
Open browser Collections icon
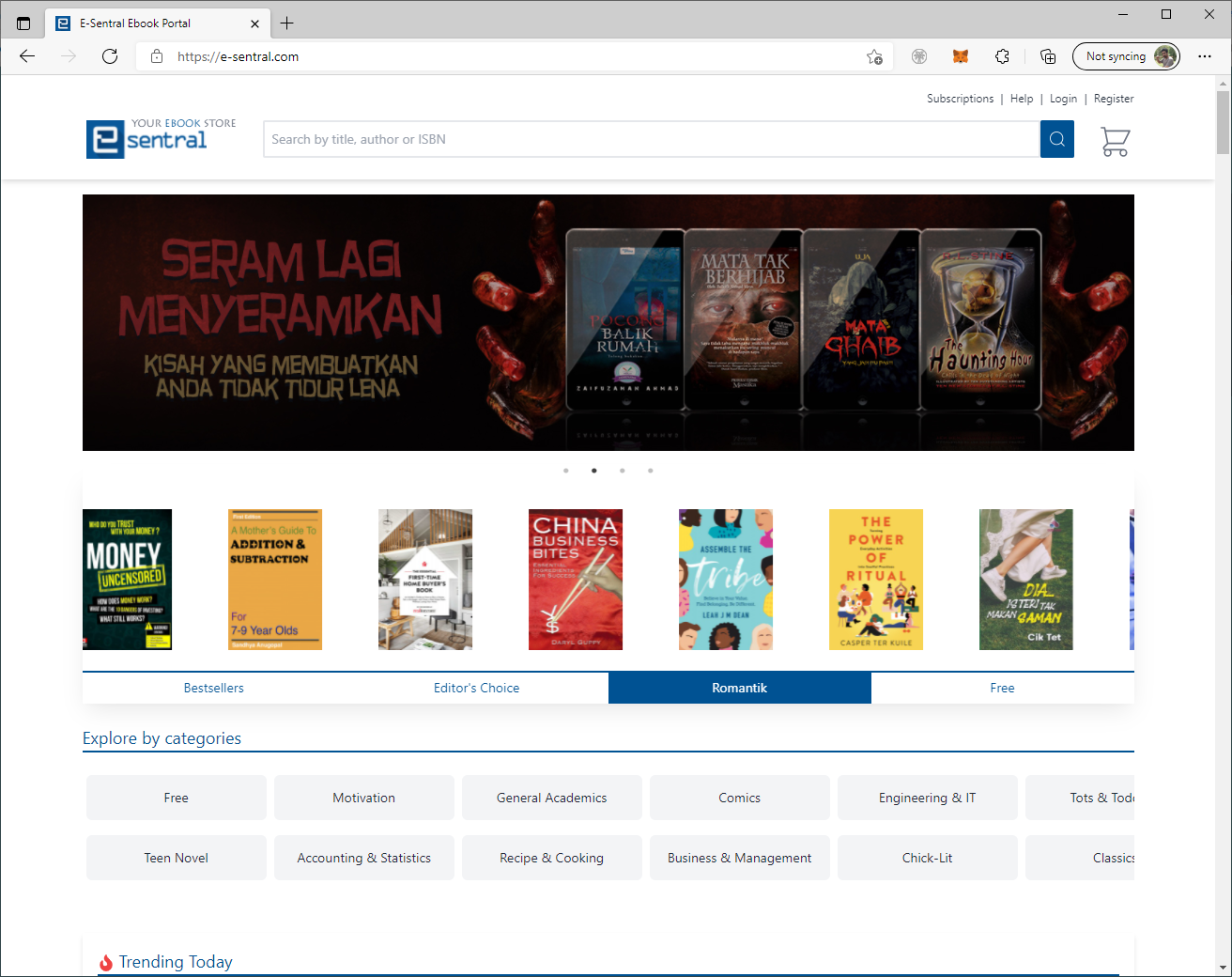point(1048,56)
